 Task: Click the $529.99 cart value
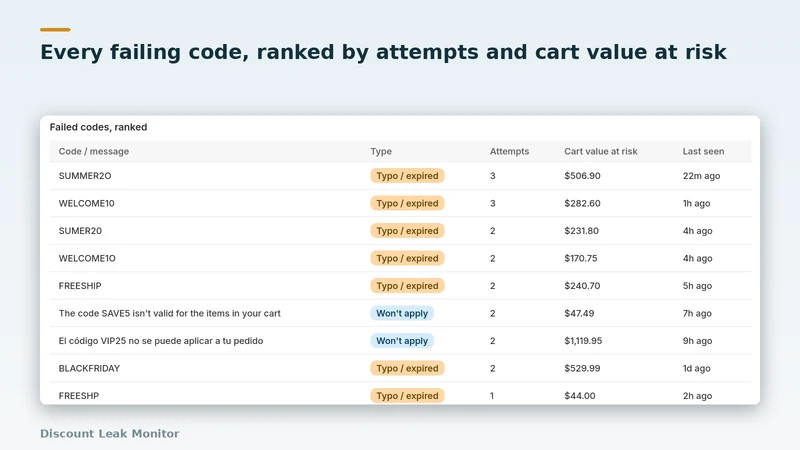tap(582, 368)
